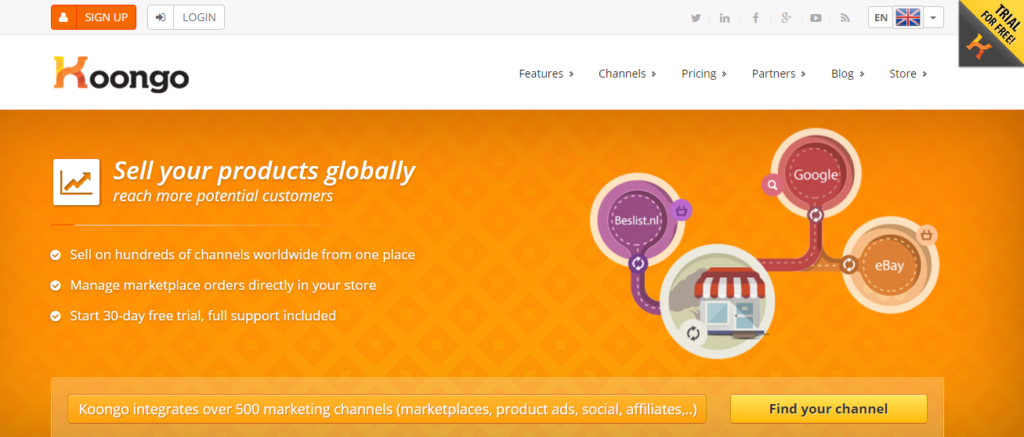
Task: Expand the Channels menu
Action: click(x=627, y=74)
